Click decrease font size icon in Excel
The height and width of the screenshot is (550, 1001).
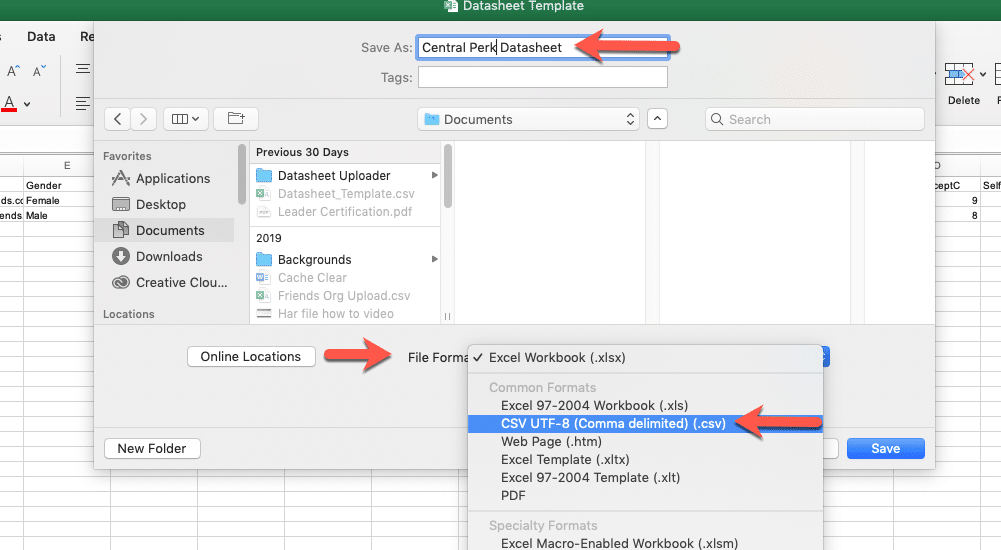(x=40, y=71)
